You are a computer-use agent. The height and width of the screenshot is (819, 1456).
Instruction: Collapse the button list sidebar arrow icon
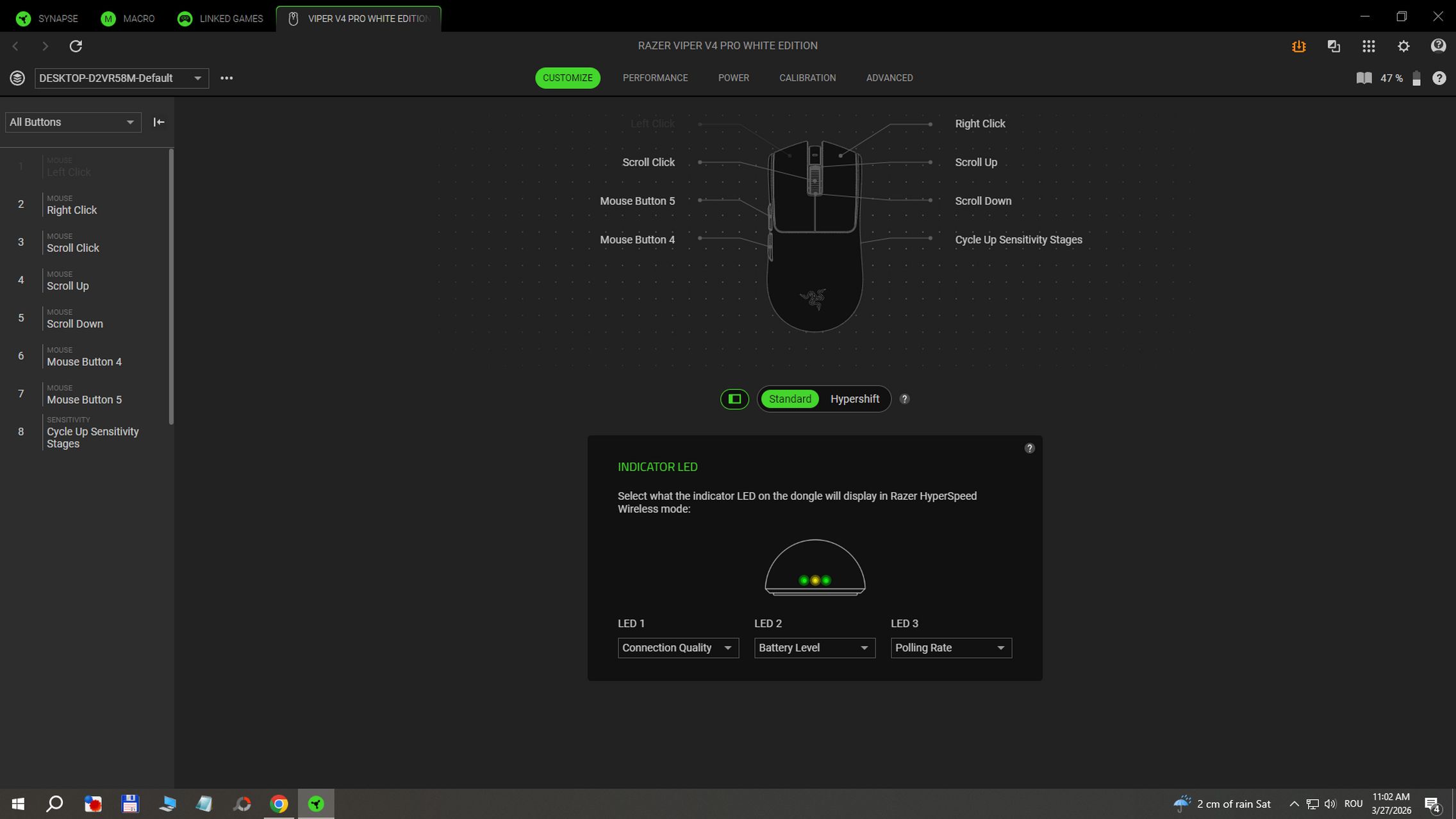(159, 122)
